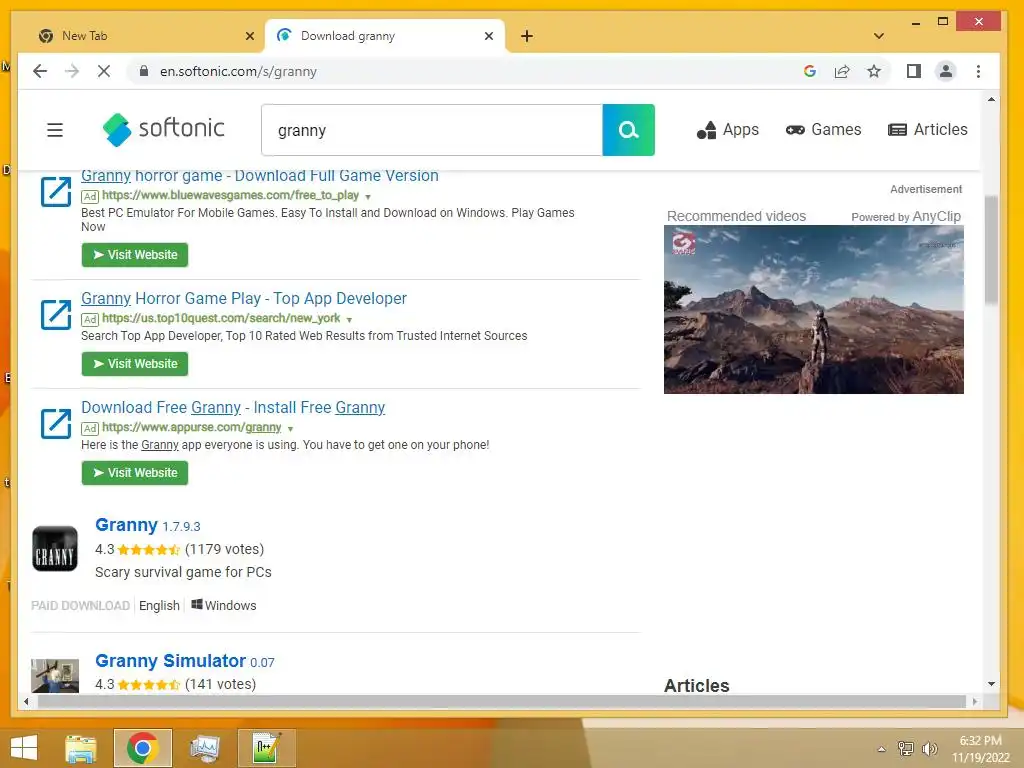Image resolution: width=1024 pixels, height=768 pixels.
Task: Open Download Free Granny Install link
Action: 233,408
